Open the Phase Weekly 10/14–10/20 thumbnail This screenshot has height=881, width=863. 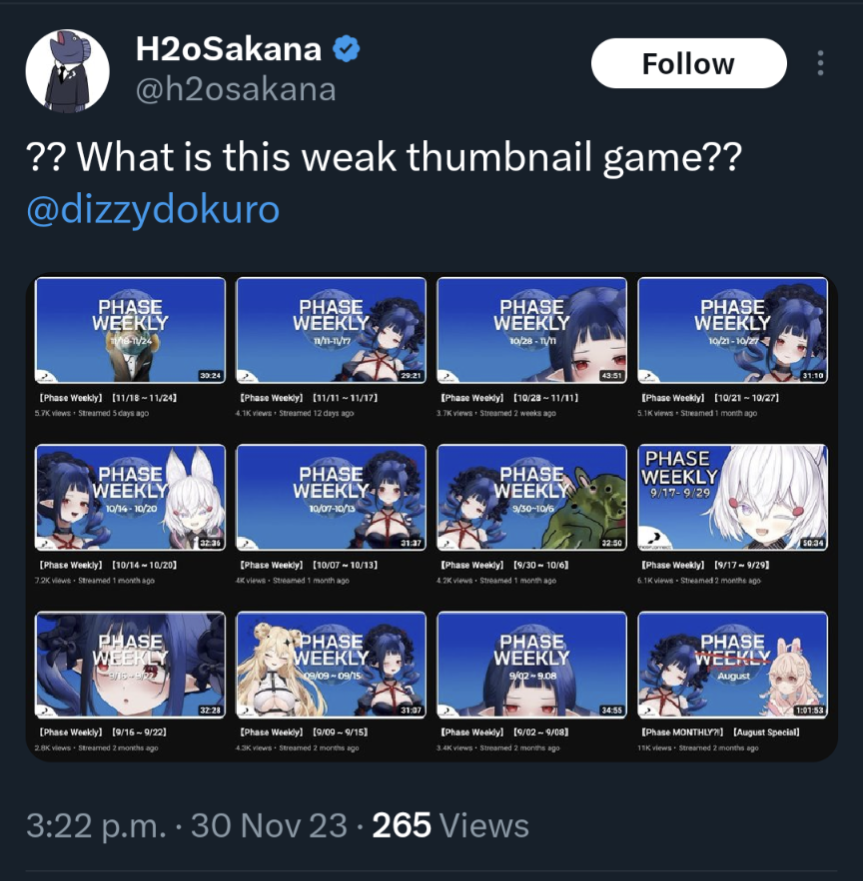pos(130,497)
